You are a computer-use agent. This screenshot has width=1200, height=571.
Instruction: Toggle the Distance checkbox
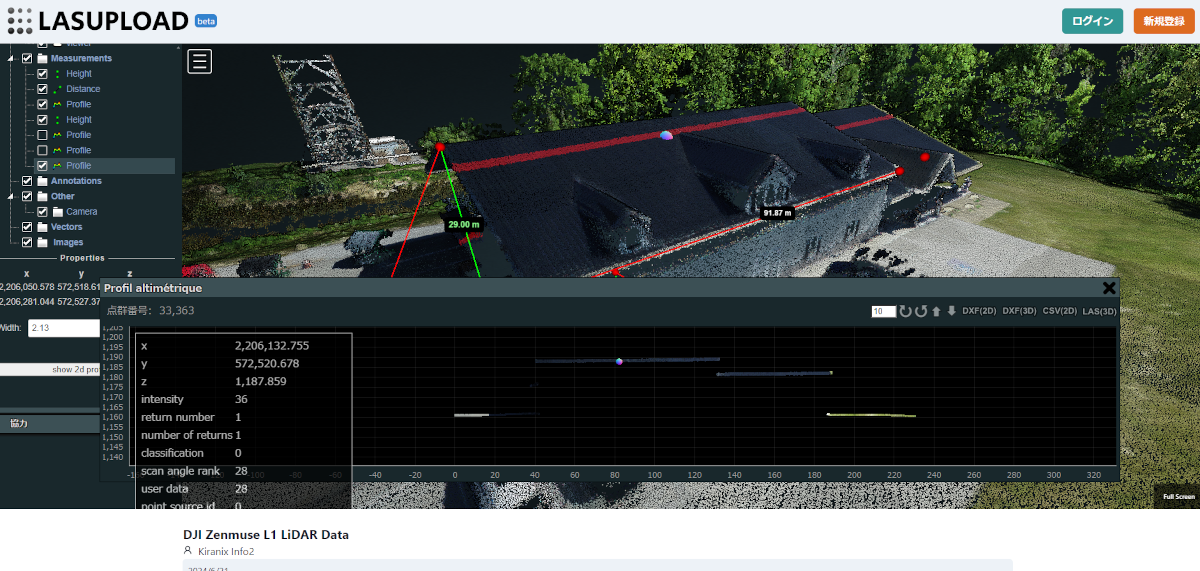tap(42, 89)
